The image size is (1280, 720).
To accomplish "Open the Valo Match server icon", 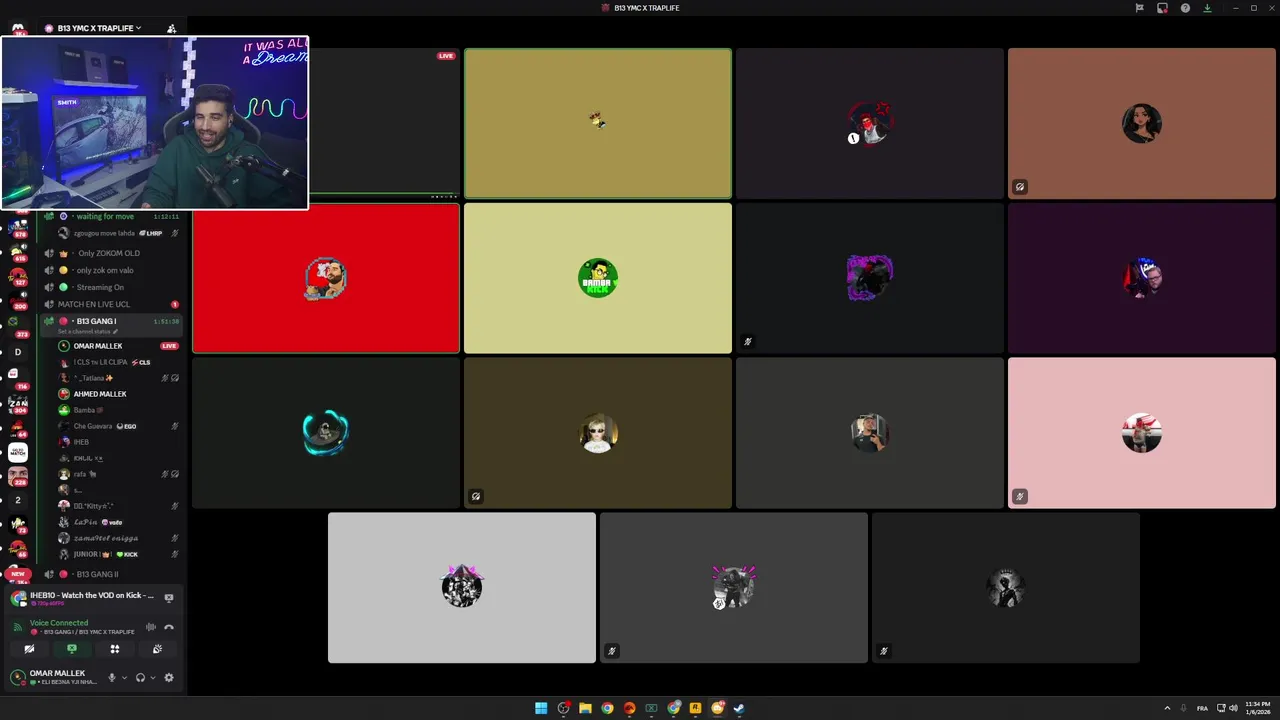I will [17, 453].
